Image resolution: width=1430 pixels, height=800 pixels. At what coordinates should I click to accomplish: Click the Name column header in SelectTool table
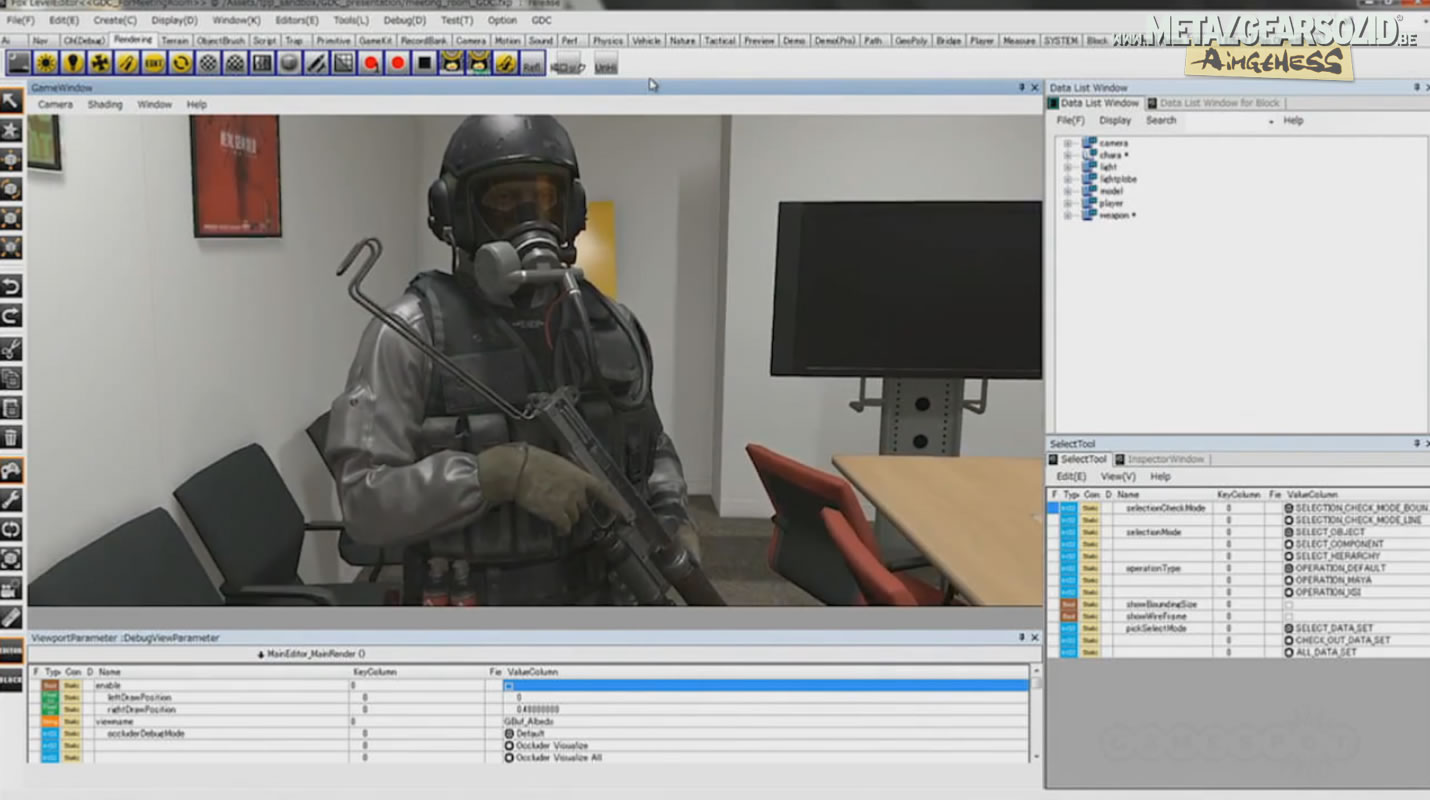[1128, 494]
